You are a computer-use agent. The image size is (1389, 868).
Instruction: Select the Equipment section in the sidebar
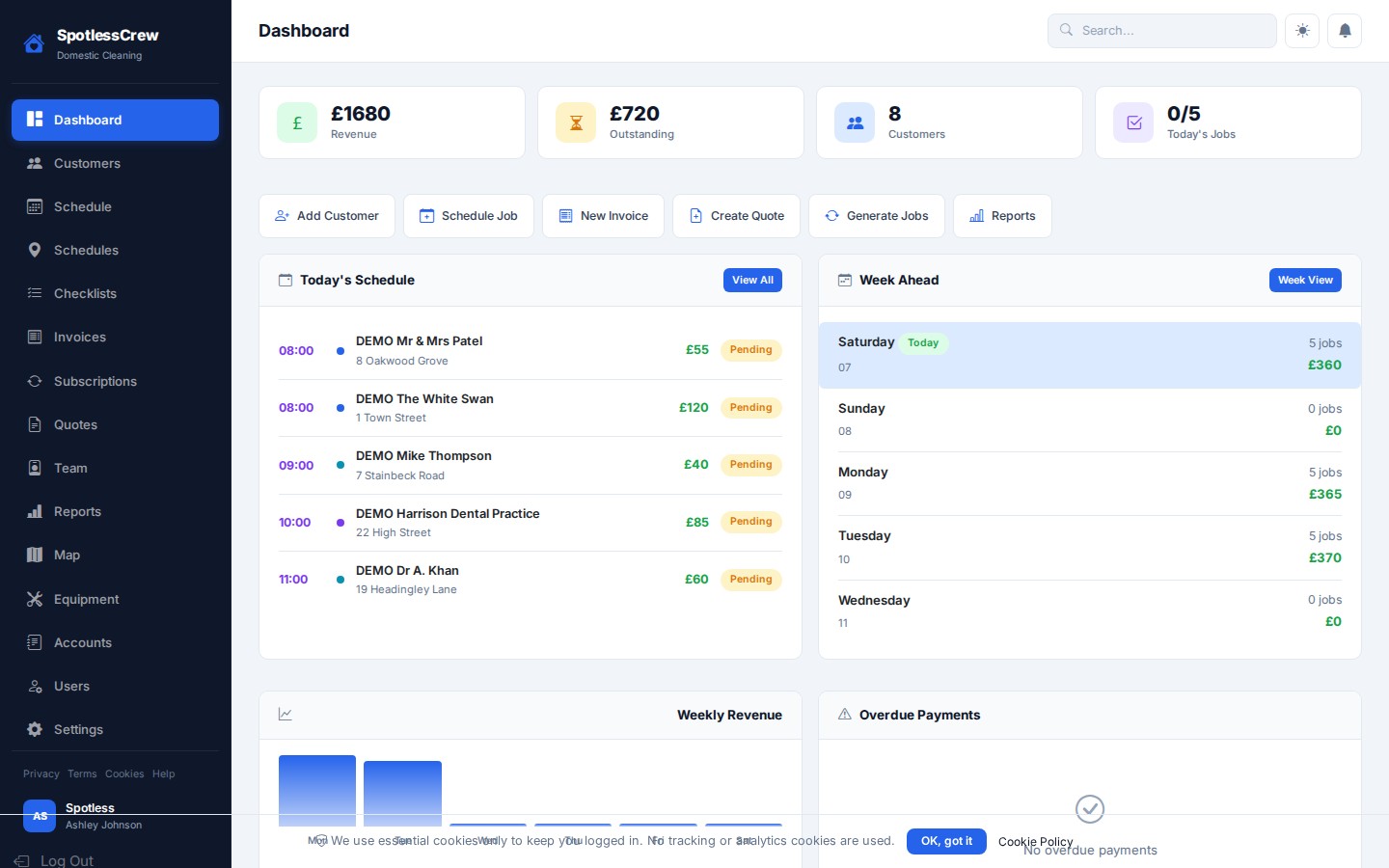pos(86,599)
